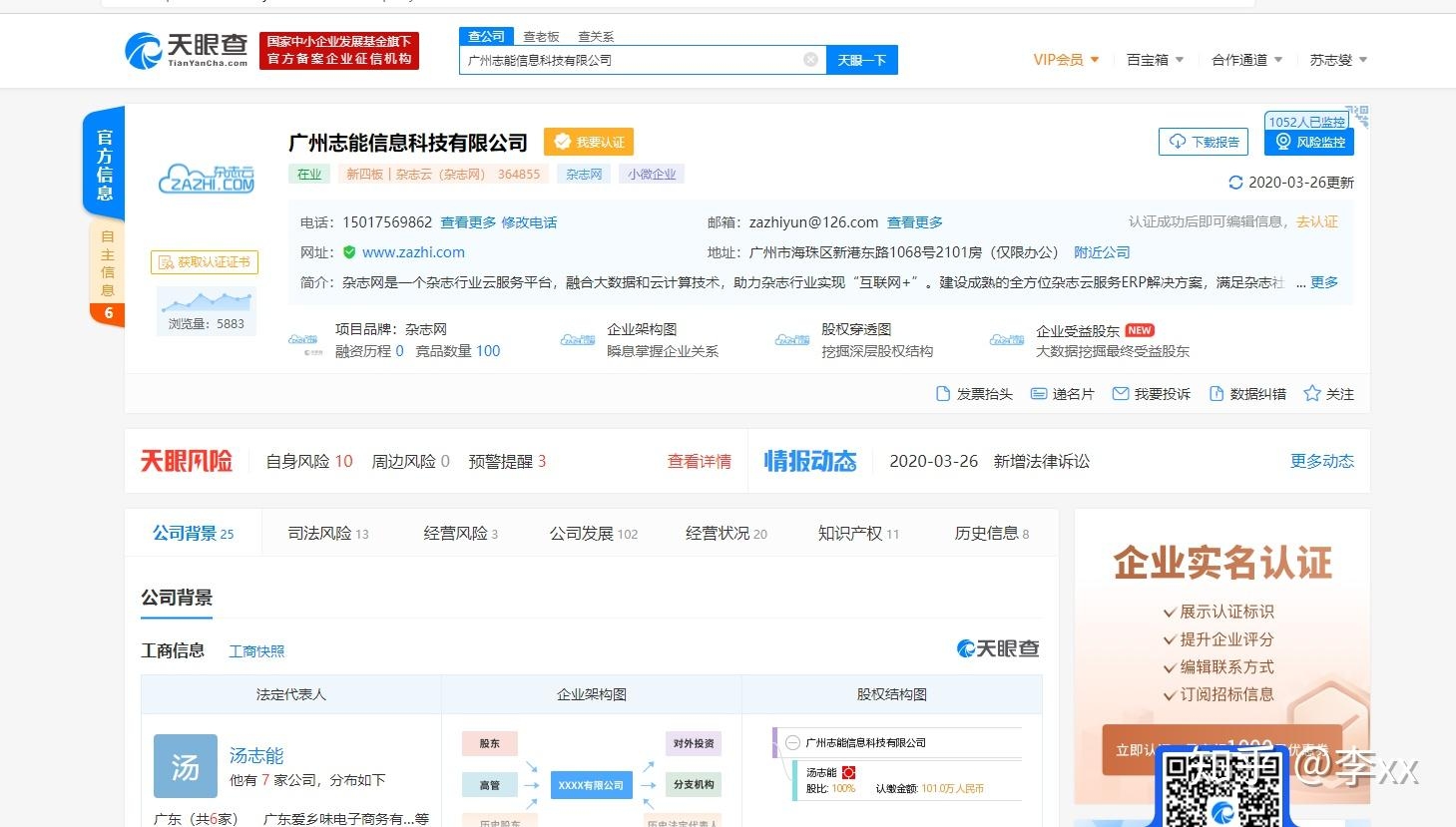This screenshot has width=1456, height=827.
Task: Click the 风险监控 button
Action: [1309, 142]
